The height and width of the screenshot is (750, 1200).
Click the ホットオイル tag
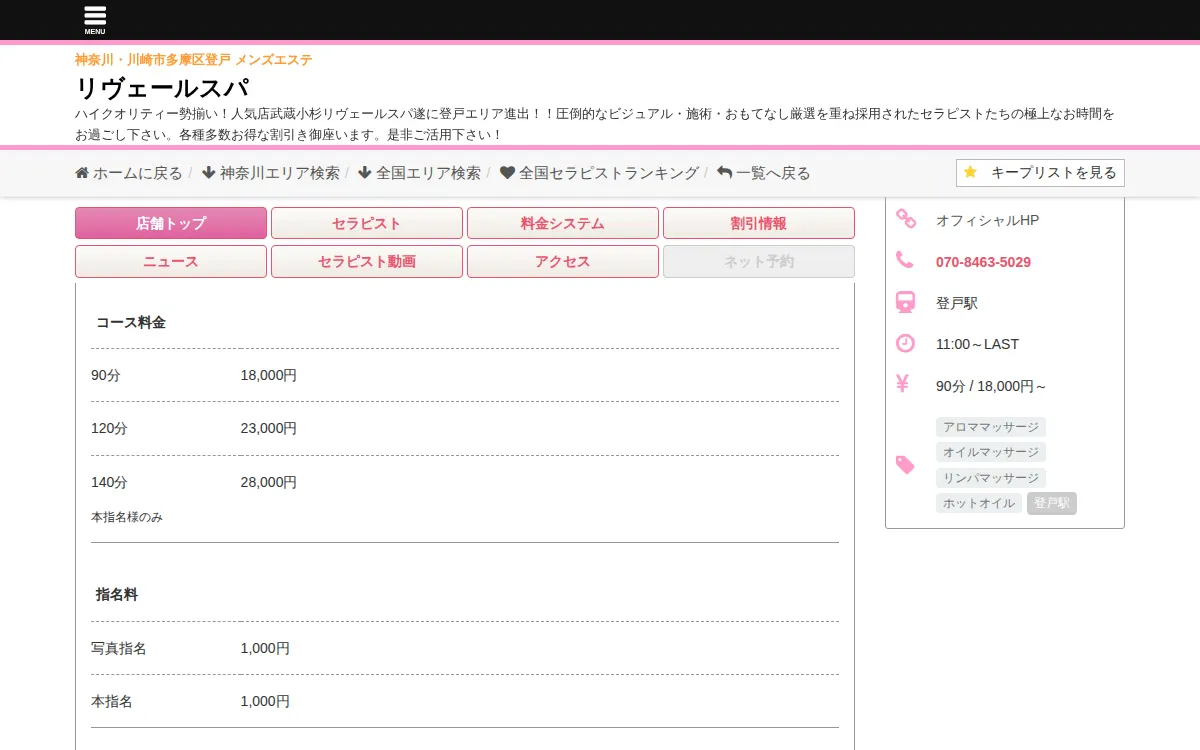click(979, 503)
